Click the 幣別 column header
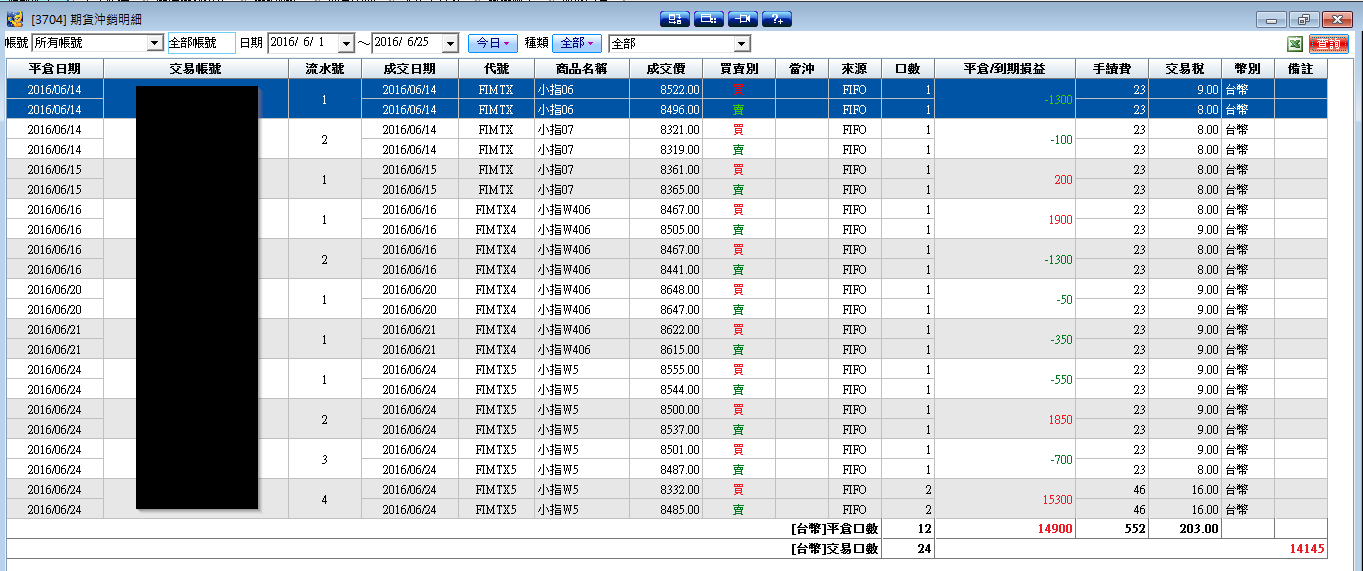The width and height of the screenshot is (1363, 571). (x=1248, y=69)
